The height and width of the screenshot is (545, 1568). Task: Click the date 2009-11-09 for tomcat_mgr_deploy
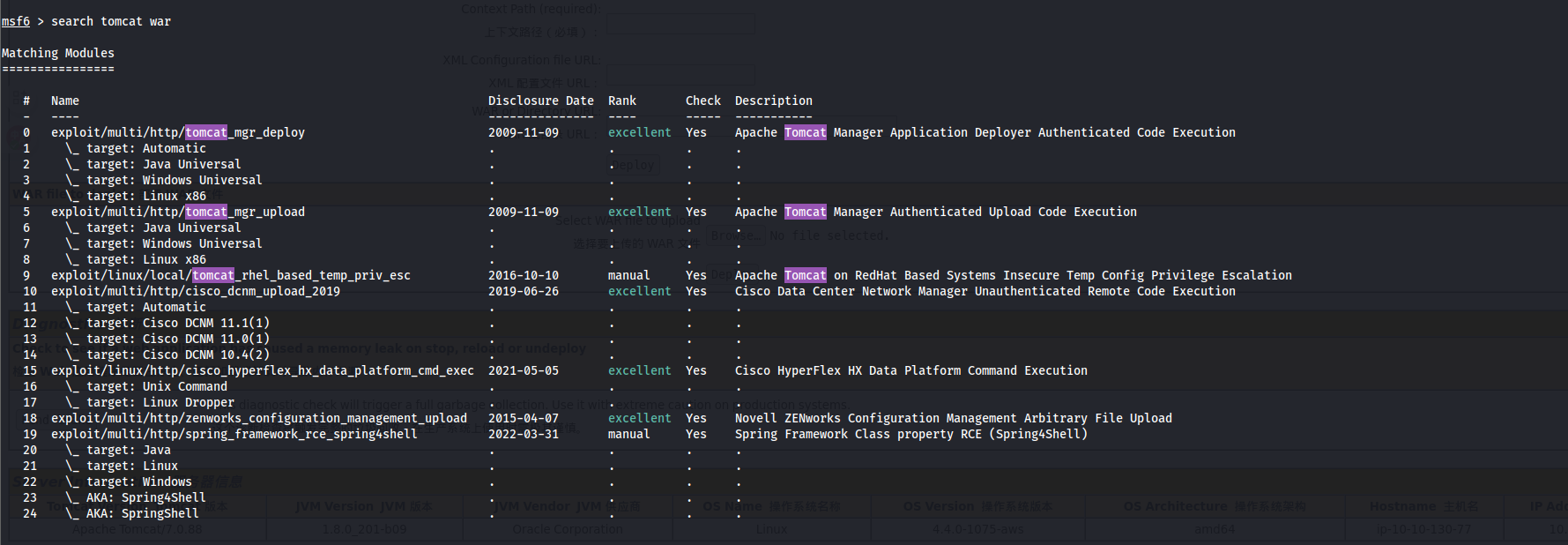(x=524, y=132)
